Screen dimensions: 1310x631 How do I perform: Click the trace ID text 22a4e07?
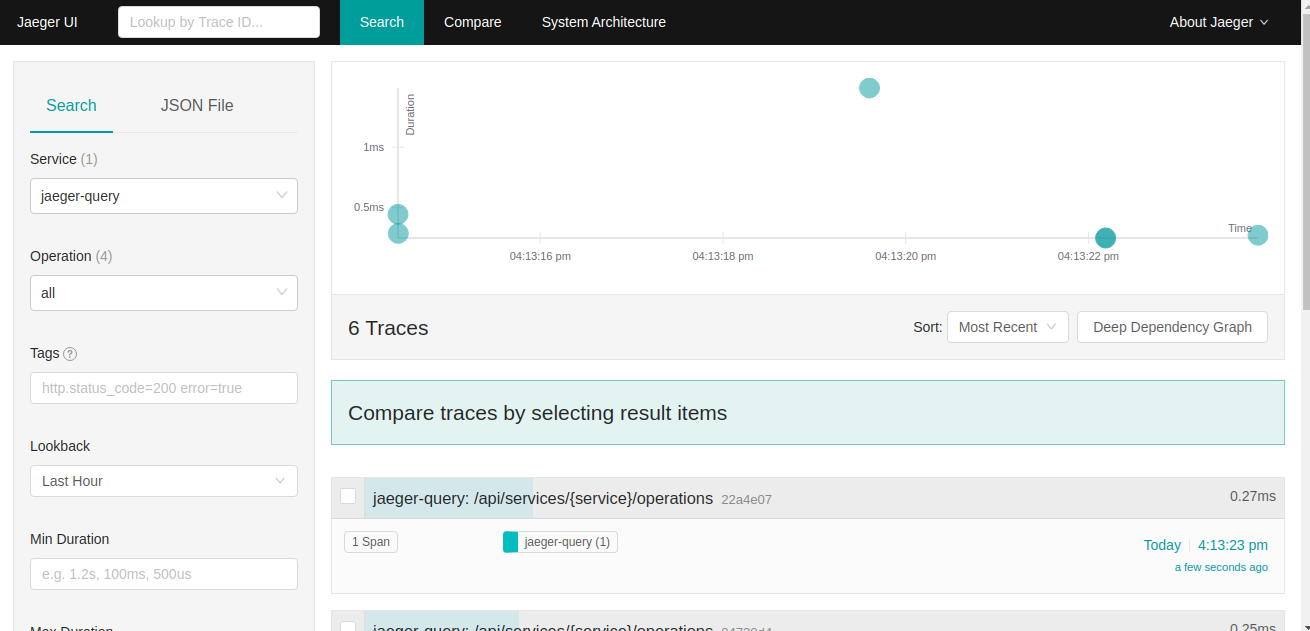[x=746, y=499]
